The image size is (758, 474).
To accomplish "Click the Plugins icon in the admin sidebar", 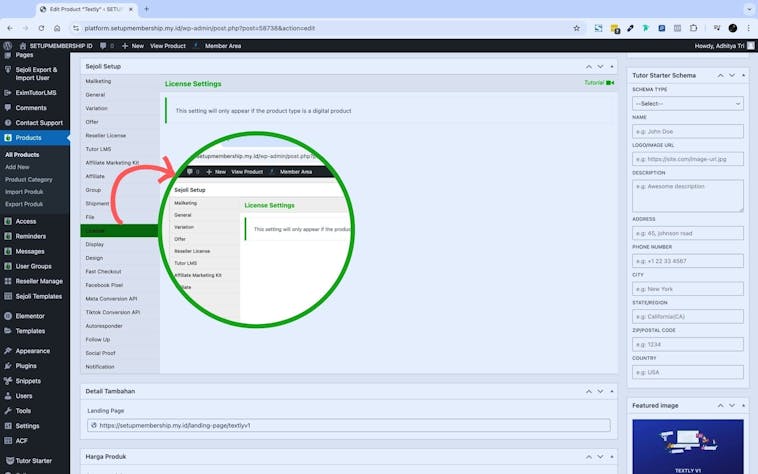I will point(8,366).
